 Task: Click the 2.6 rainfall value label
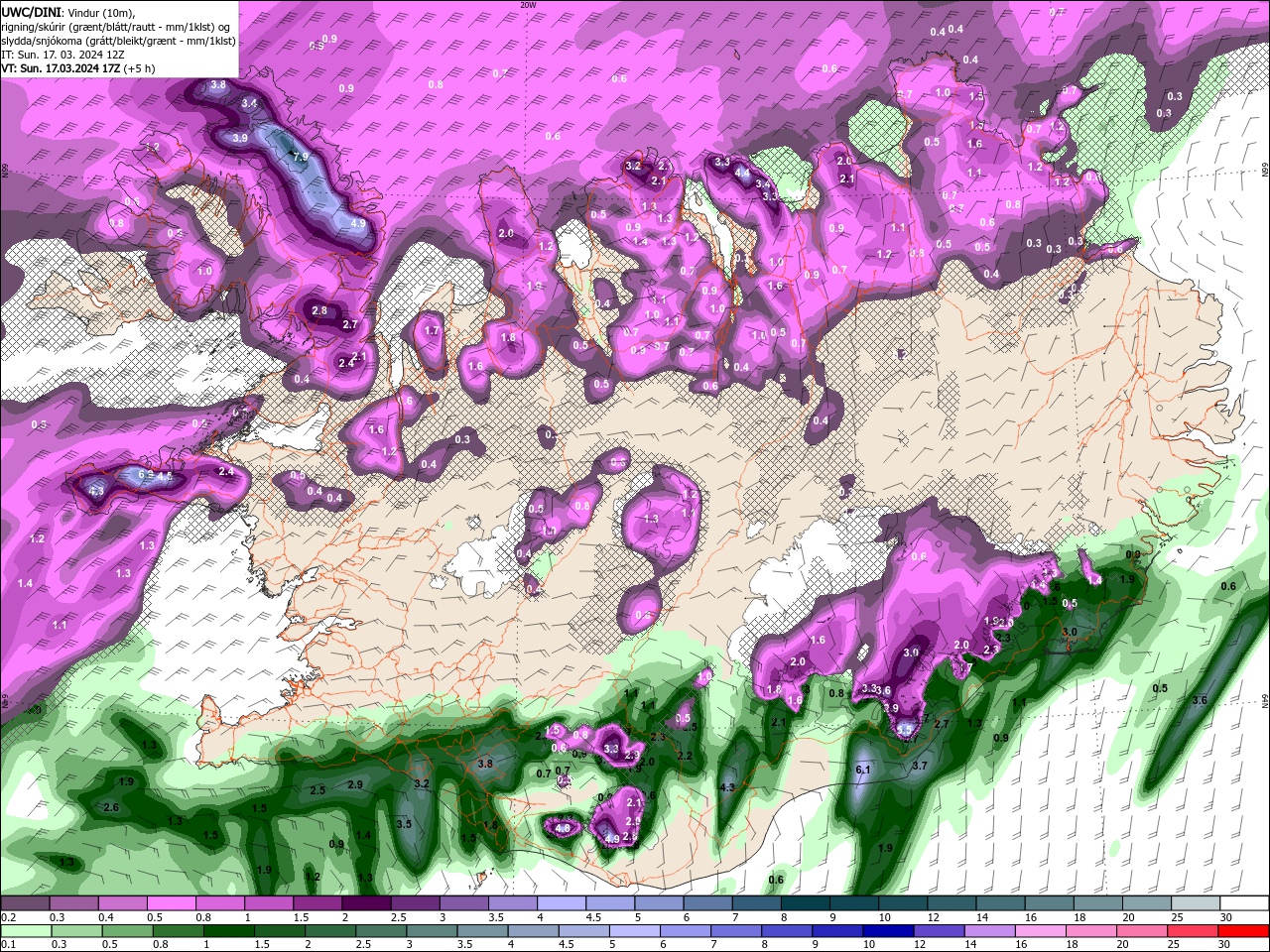(111, 808)
